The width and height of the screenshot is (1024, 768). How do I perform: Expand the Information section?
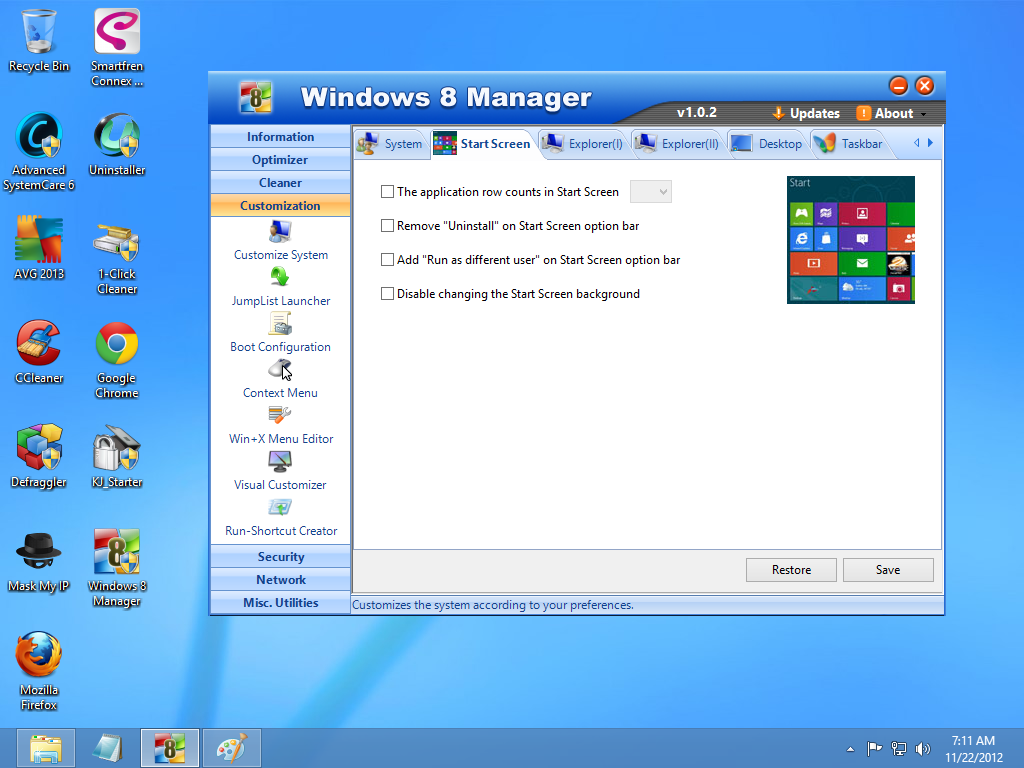(280, 136)
